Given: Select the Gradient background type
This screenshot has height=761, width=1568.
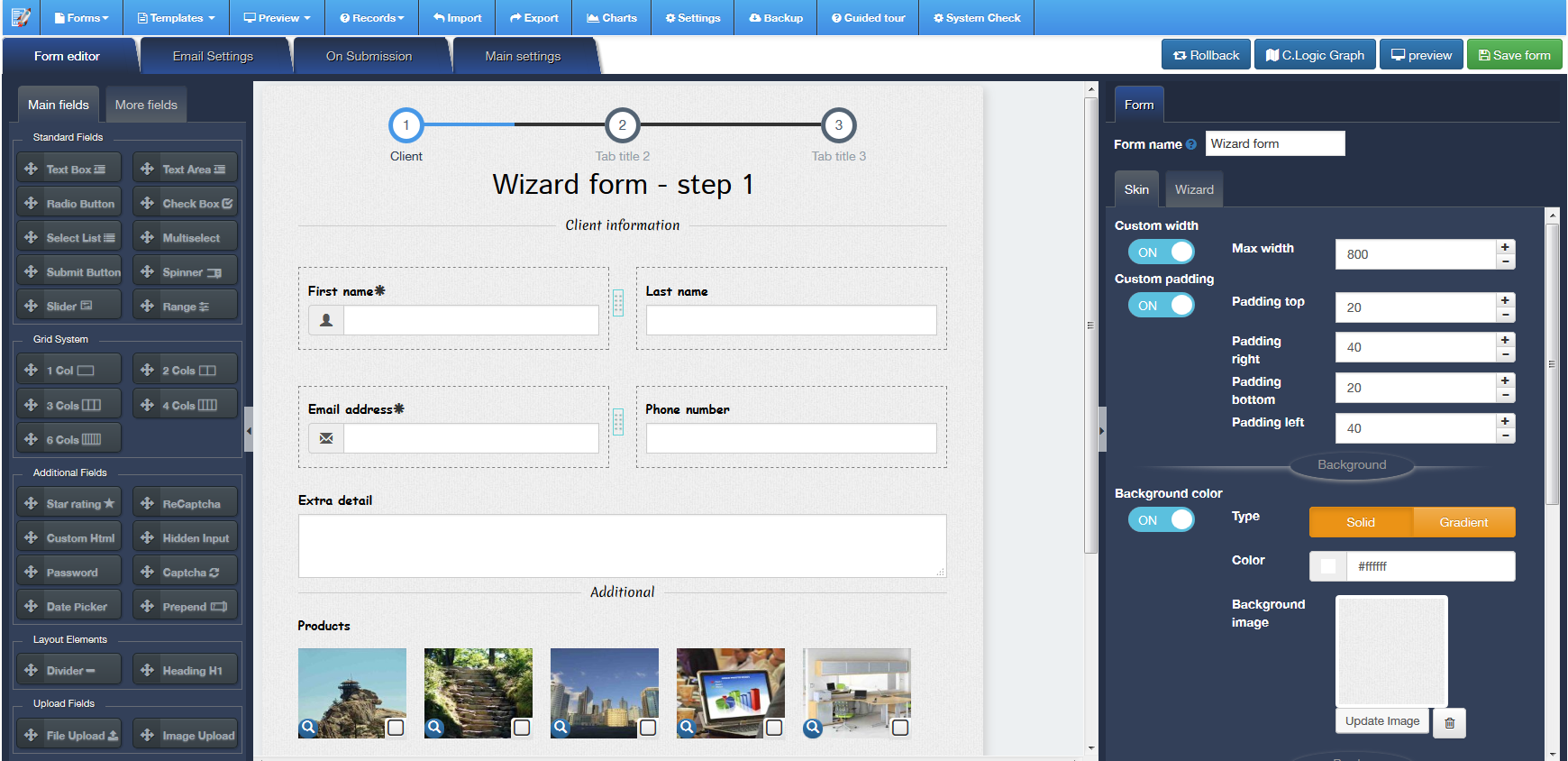Looking at the screenshot, I should (x=1463, y=522).
